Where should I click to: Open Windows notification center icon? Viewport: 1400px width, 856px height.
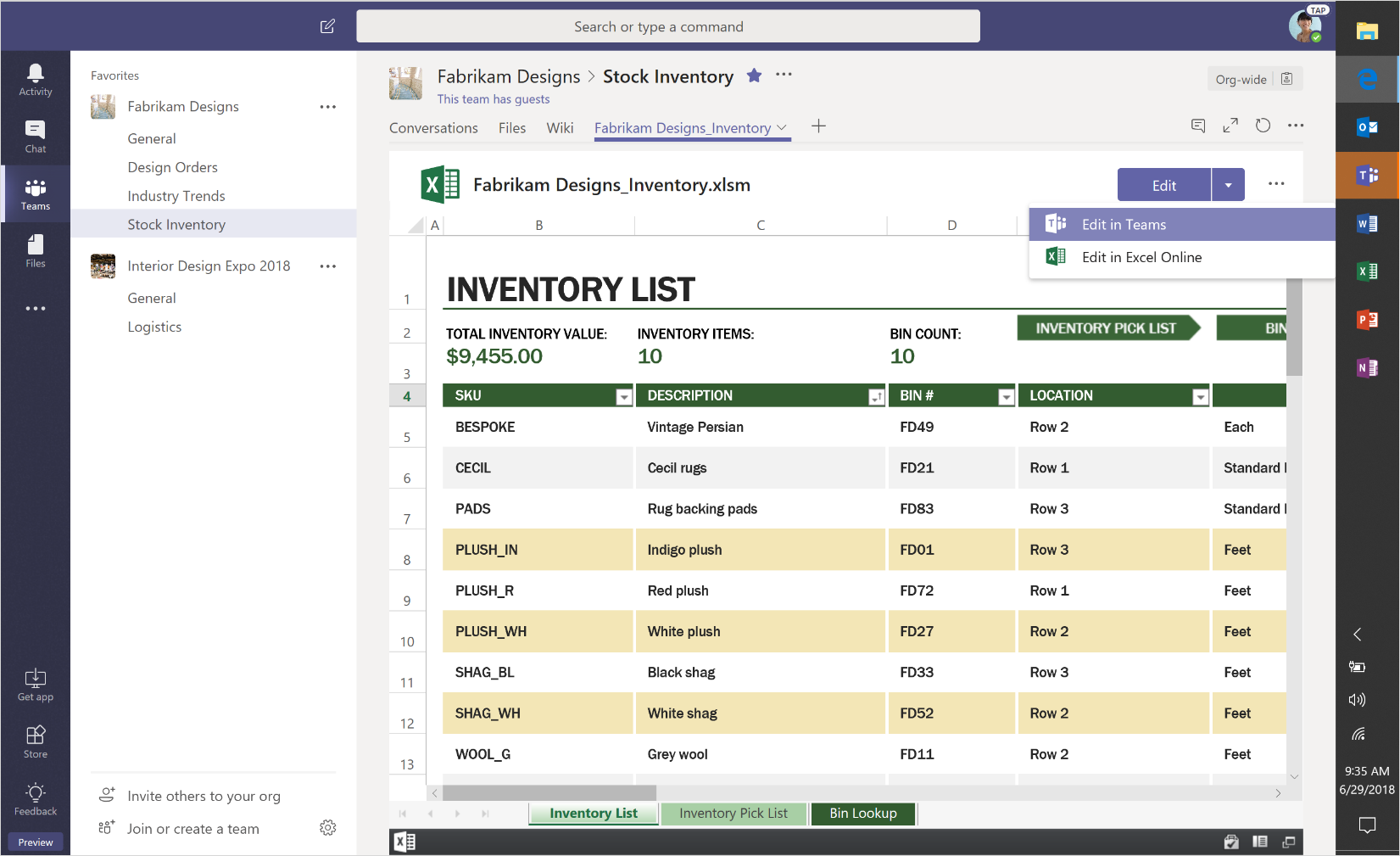click(1367, 824)
